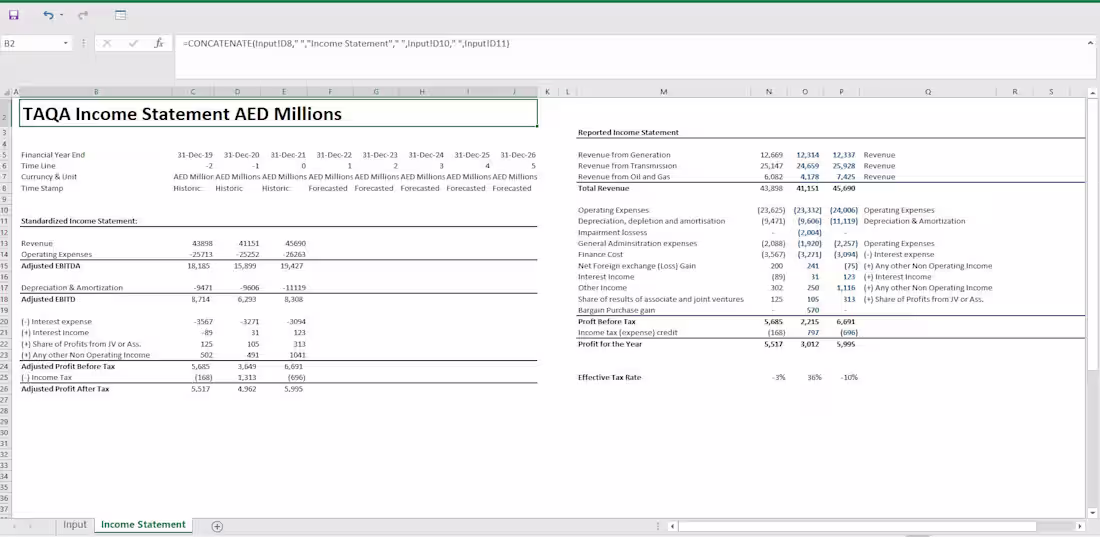Screen dimensions: 1100x537
Task: Select column C header
Action: (x=193, y=92)
